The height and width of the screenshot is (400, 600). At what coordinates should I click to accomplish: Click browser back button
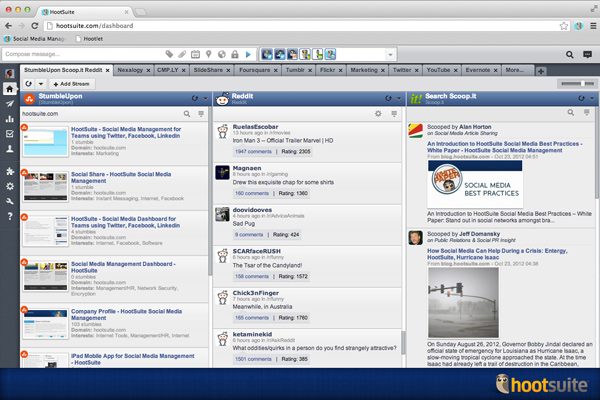8,26
